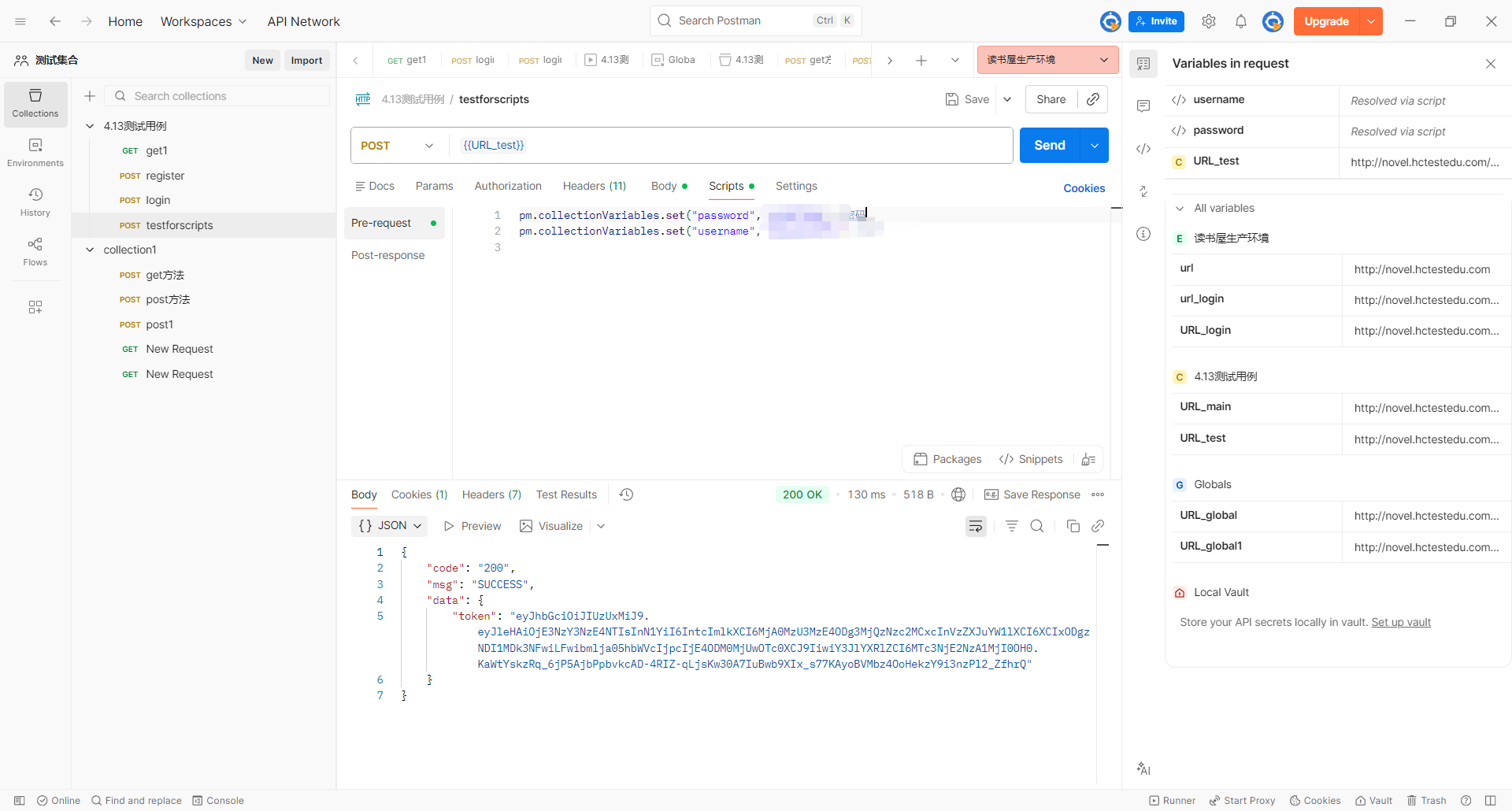Open the environment selector dropdown
The height and width of the screenshot is (811, 1512).
pos(1048,60)
